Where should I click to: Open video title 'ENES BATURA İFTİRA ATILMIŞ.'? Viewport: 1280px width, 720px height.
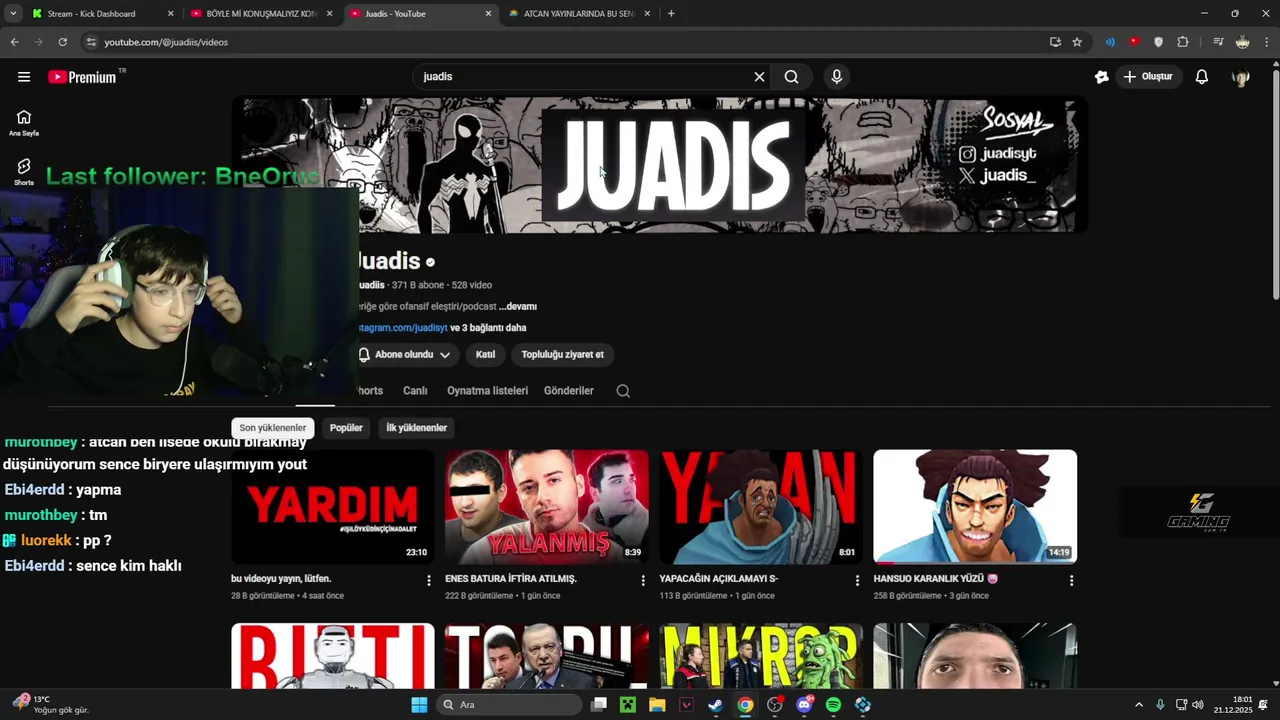tap(511, 579)
